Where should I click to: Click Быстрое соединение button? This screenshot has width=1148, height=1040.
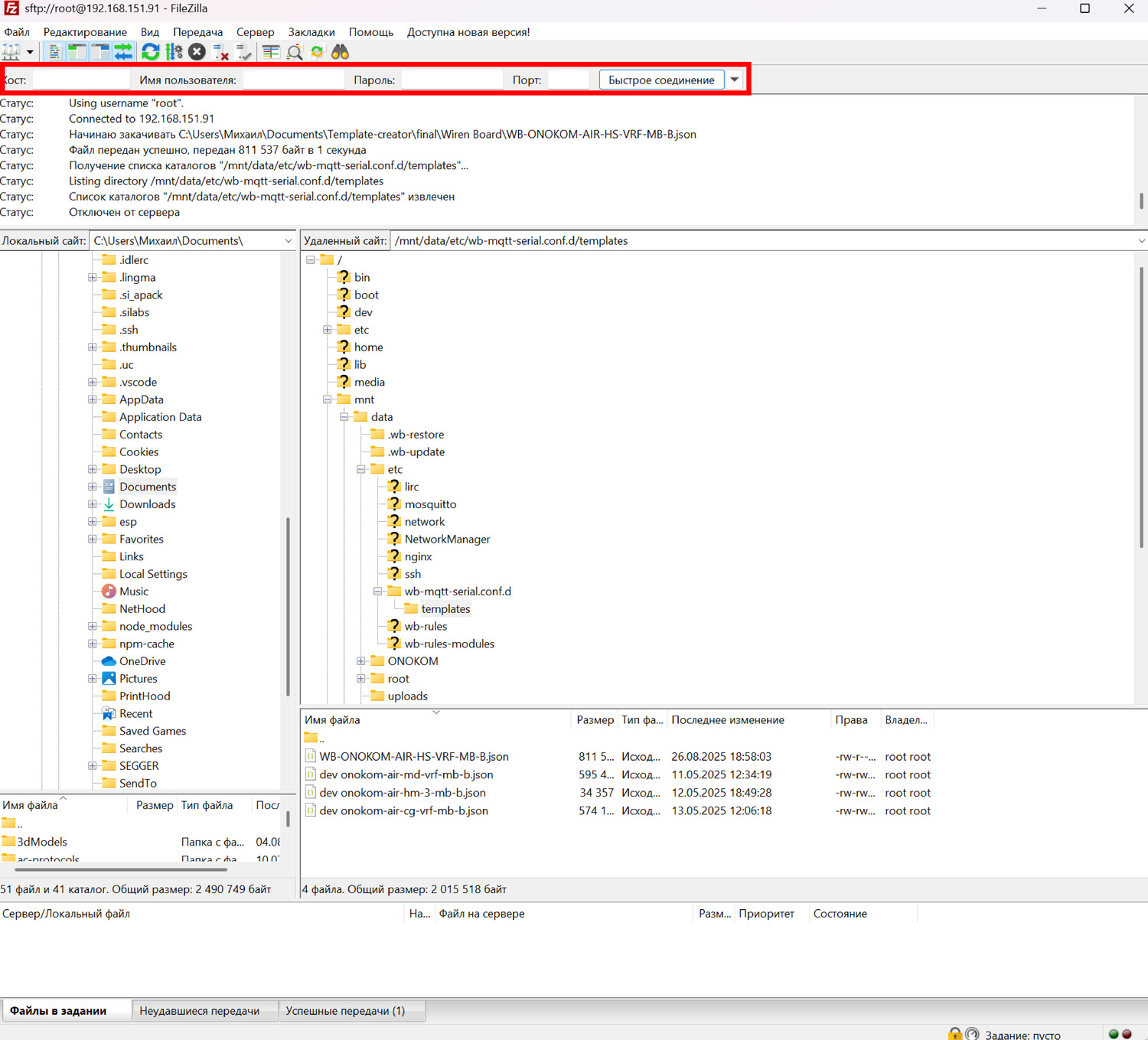click(x=661, y=80)
